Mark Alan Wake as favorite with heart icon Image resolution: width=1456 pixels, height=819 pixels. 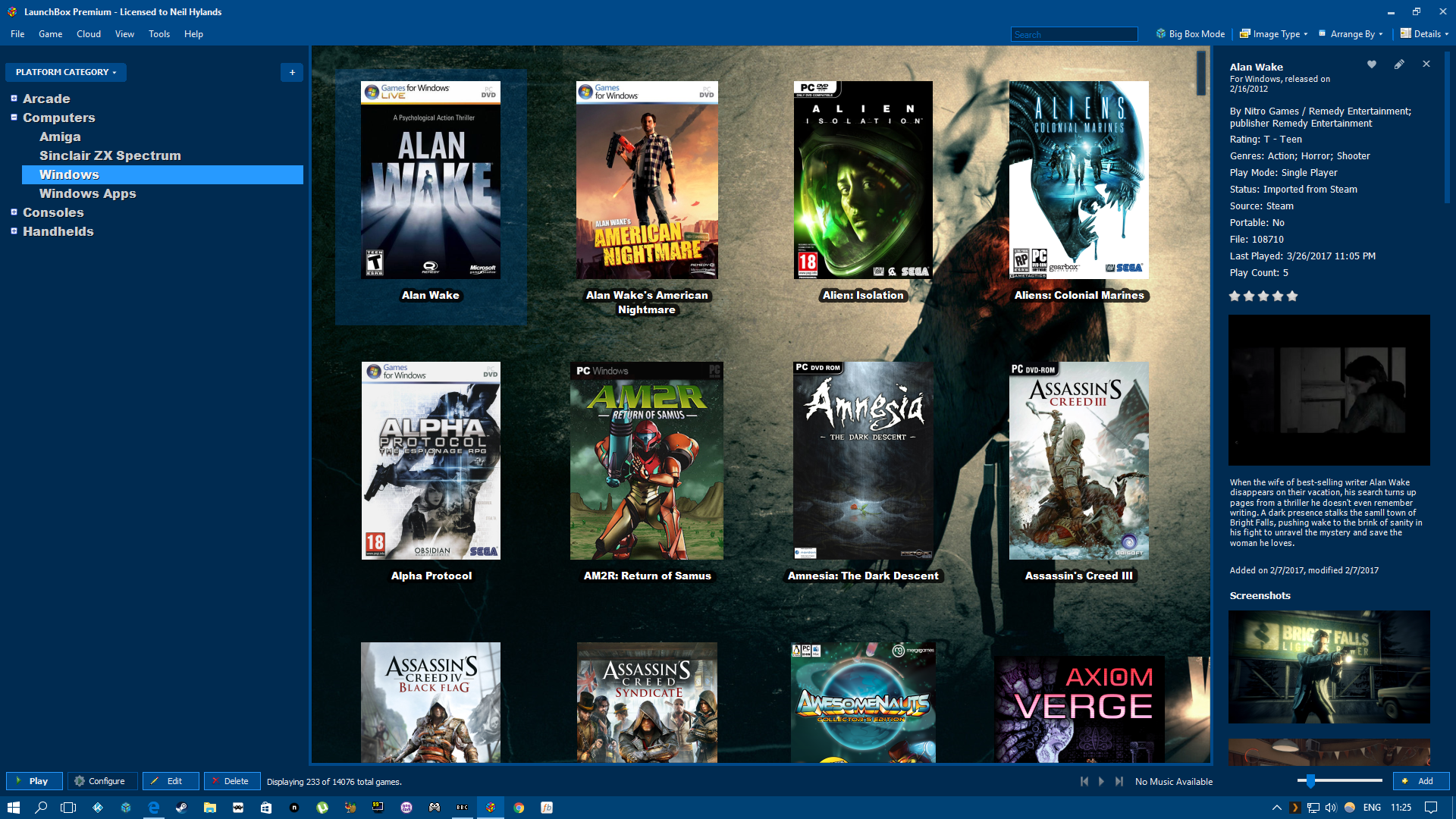tap(1371, 64)
